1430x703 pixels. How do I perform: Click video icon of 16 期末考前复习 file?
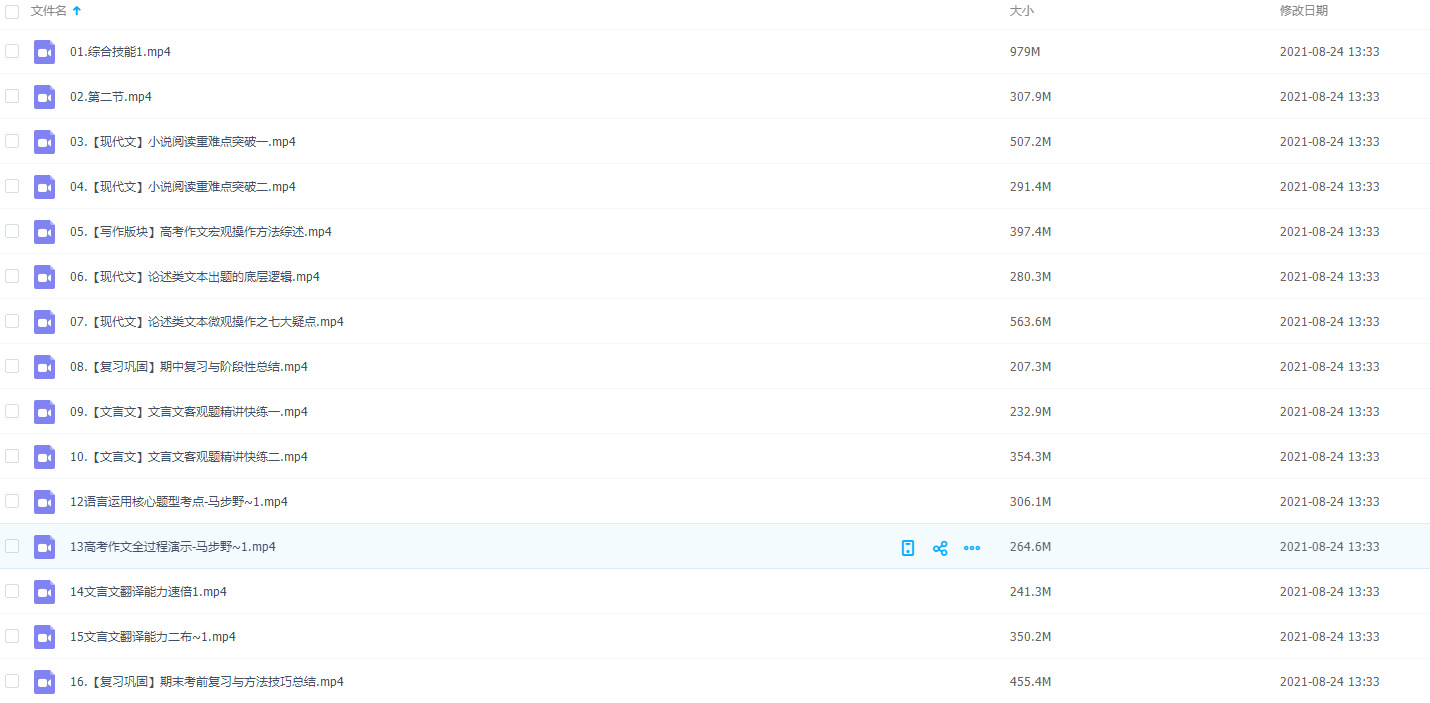click(x=44, y=682)
